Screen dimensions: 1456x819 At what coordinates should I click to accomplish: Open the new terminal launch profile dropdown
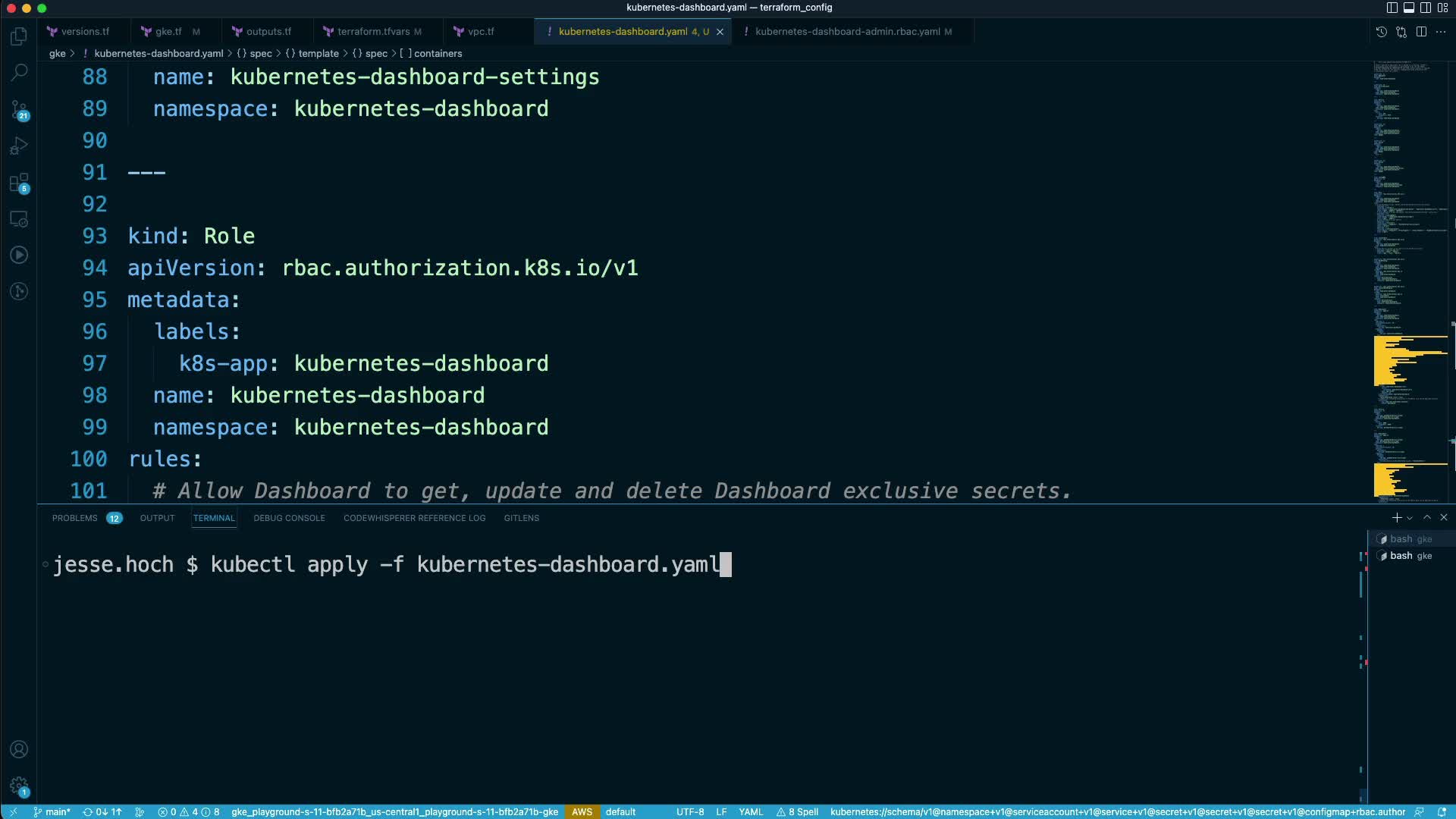pyautogui.click(x=1410, y=518)
